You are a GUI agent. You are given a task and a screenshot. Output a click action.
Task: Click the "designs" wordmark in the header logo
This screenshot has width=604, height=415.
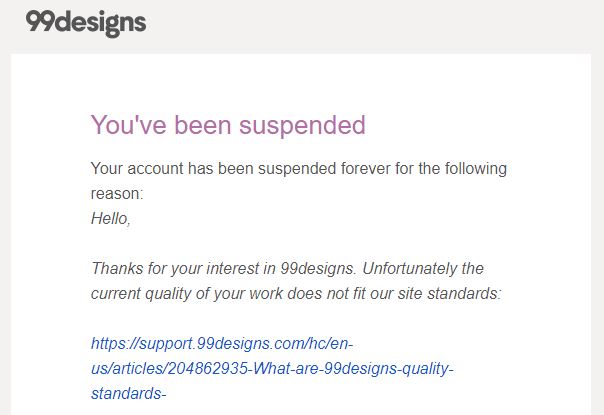point(100,24)
